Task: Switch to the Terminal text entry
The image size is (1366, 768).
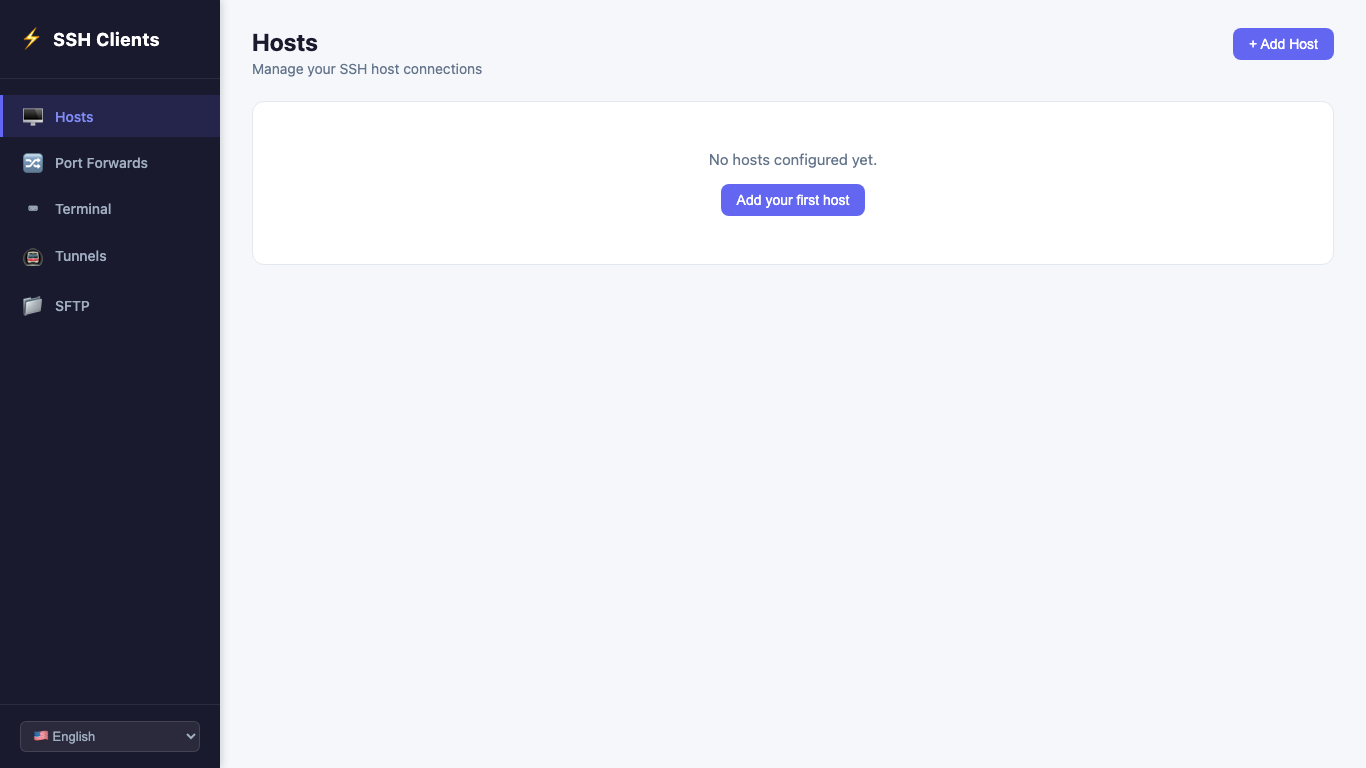Action: 83,209
